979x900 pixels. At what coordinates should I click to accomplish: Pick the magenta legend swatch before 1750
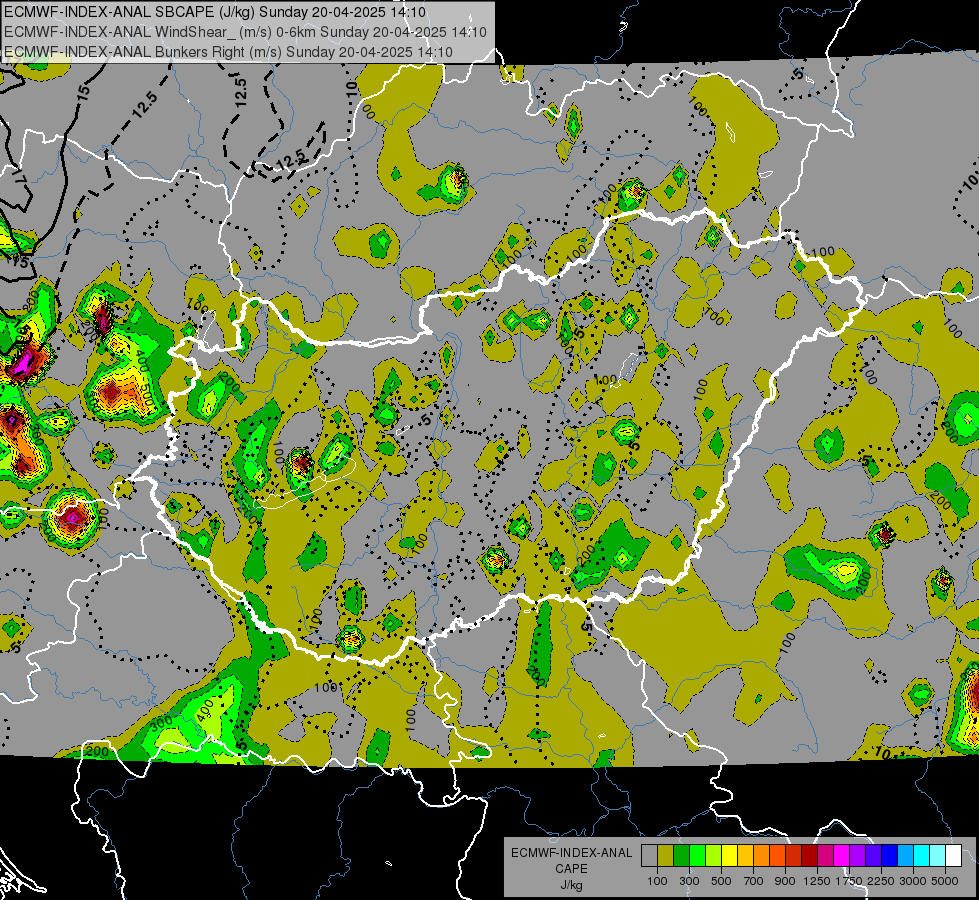[842, 855]
